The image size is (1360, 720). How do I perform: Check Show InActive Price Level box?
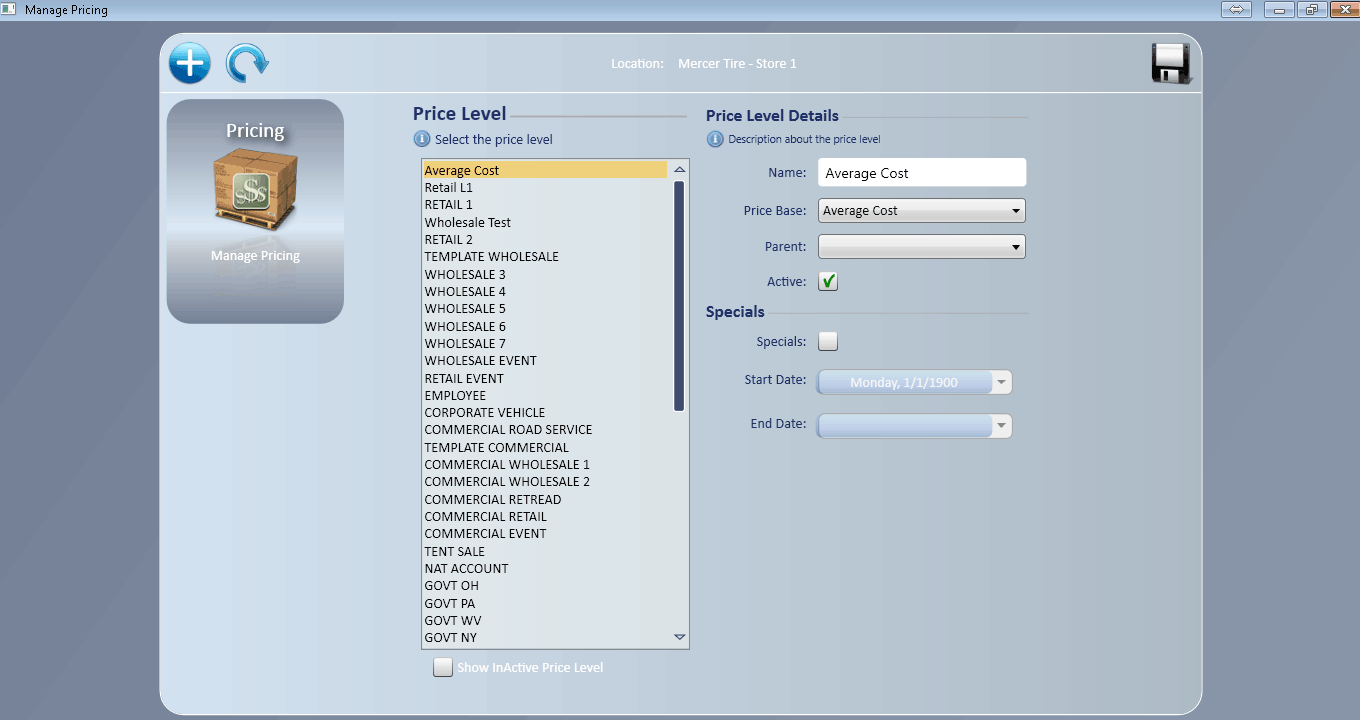coord(443,667)
